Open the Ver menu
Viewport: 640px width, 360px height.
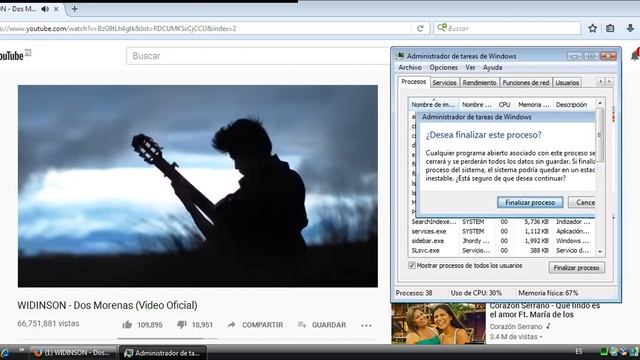click(470, 67)
